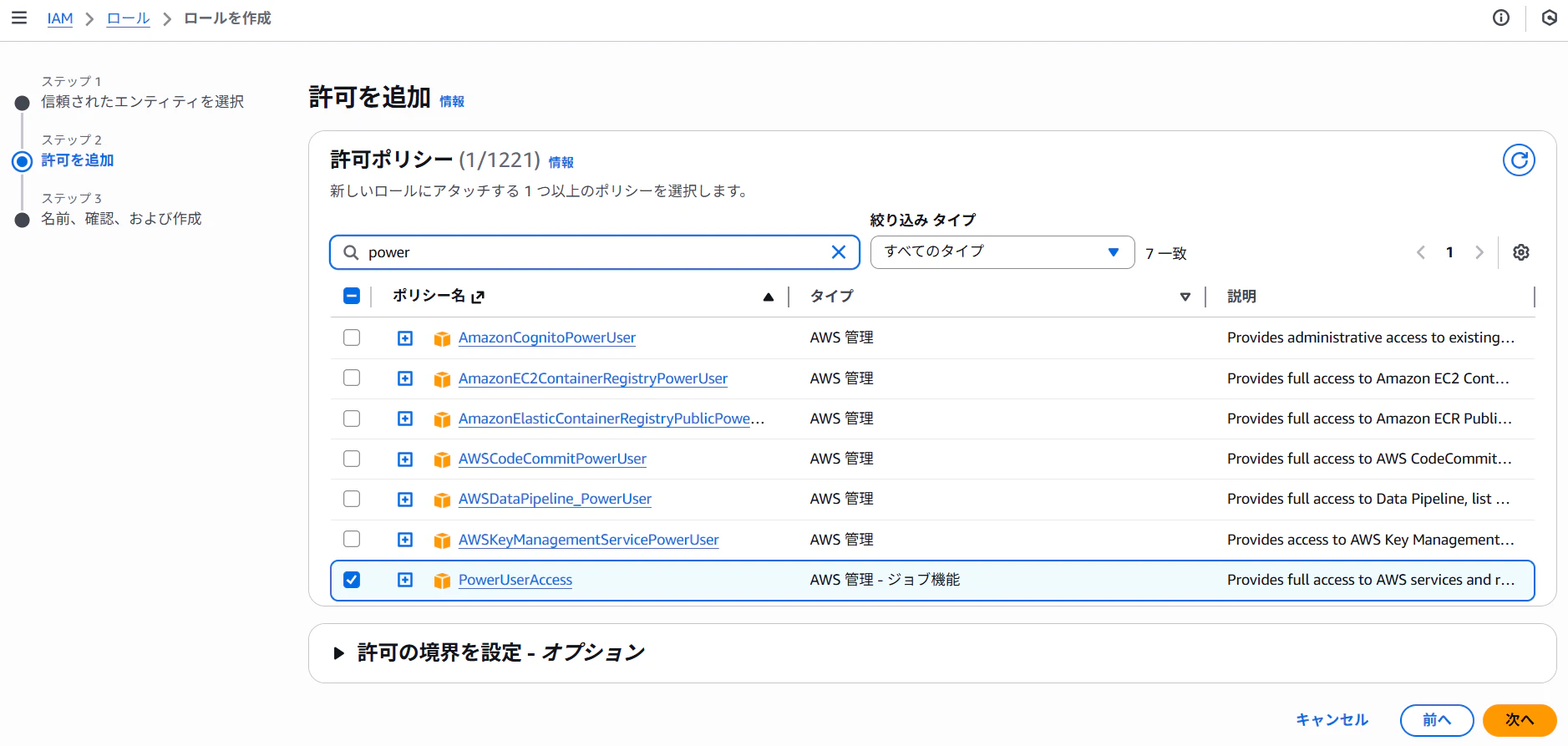The height and width of the screenshot is (746, 1568).
Task: Select step 2 許可を追加 label
Action: click(78, 160)
